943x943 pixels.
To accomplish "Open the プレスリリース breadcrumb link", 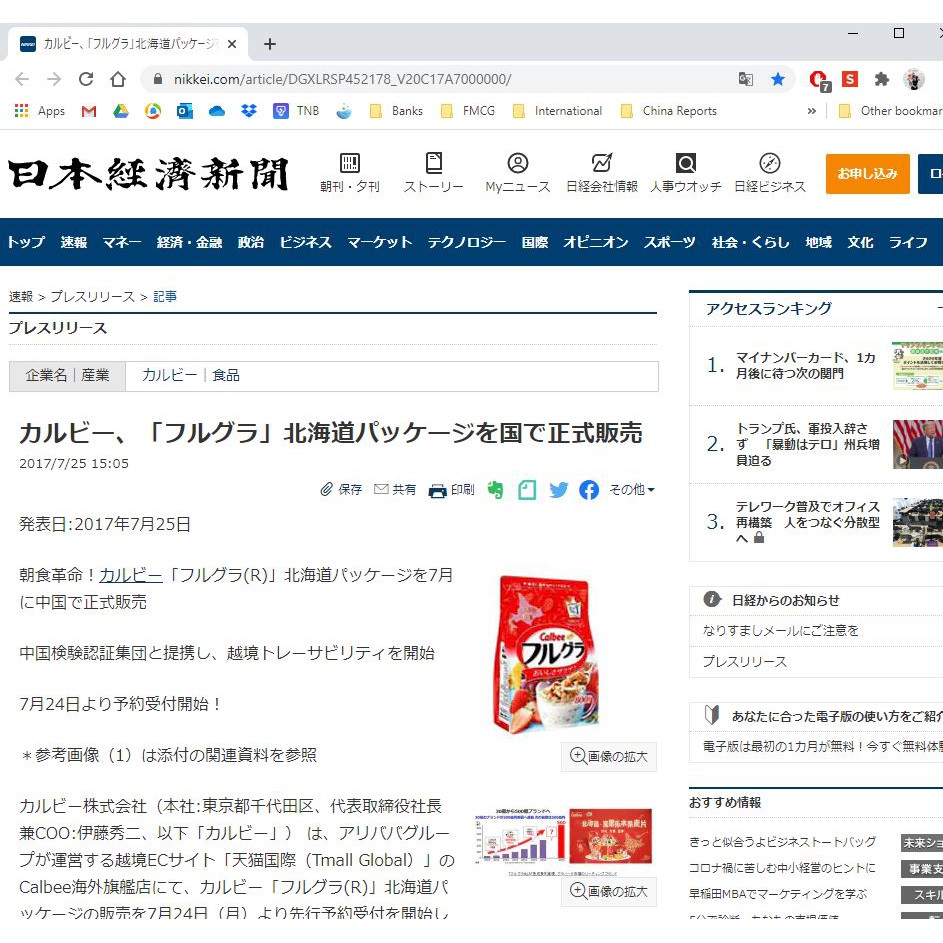I will [93, 296].
